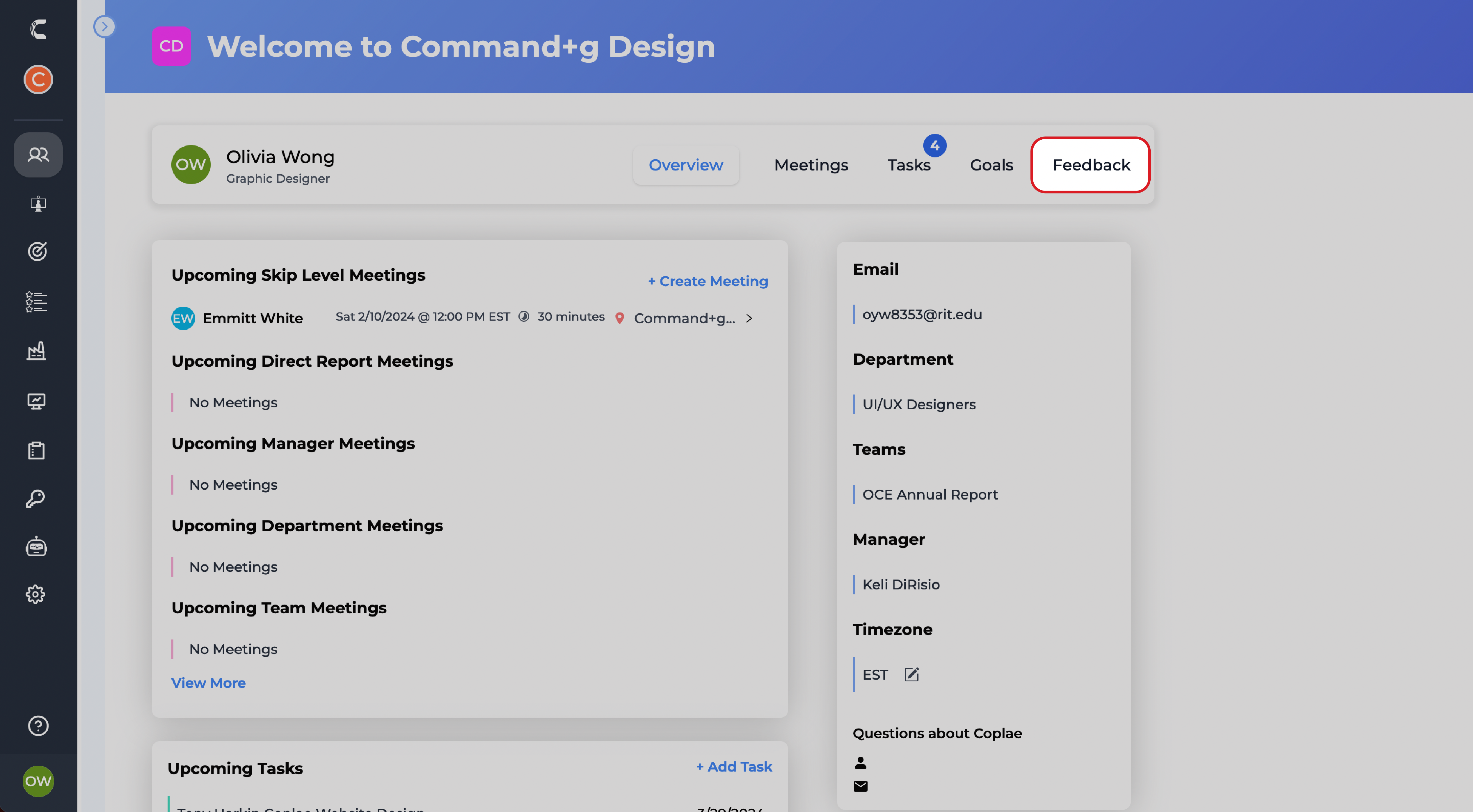Screen dimensions: 1473x812
Task: Click + Create Meeting link
Action: click(x=708, y=281)
